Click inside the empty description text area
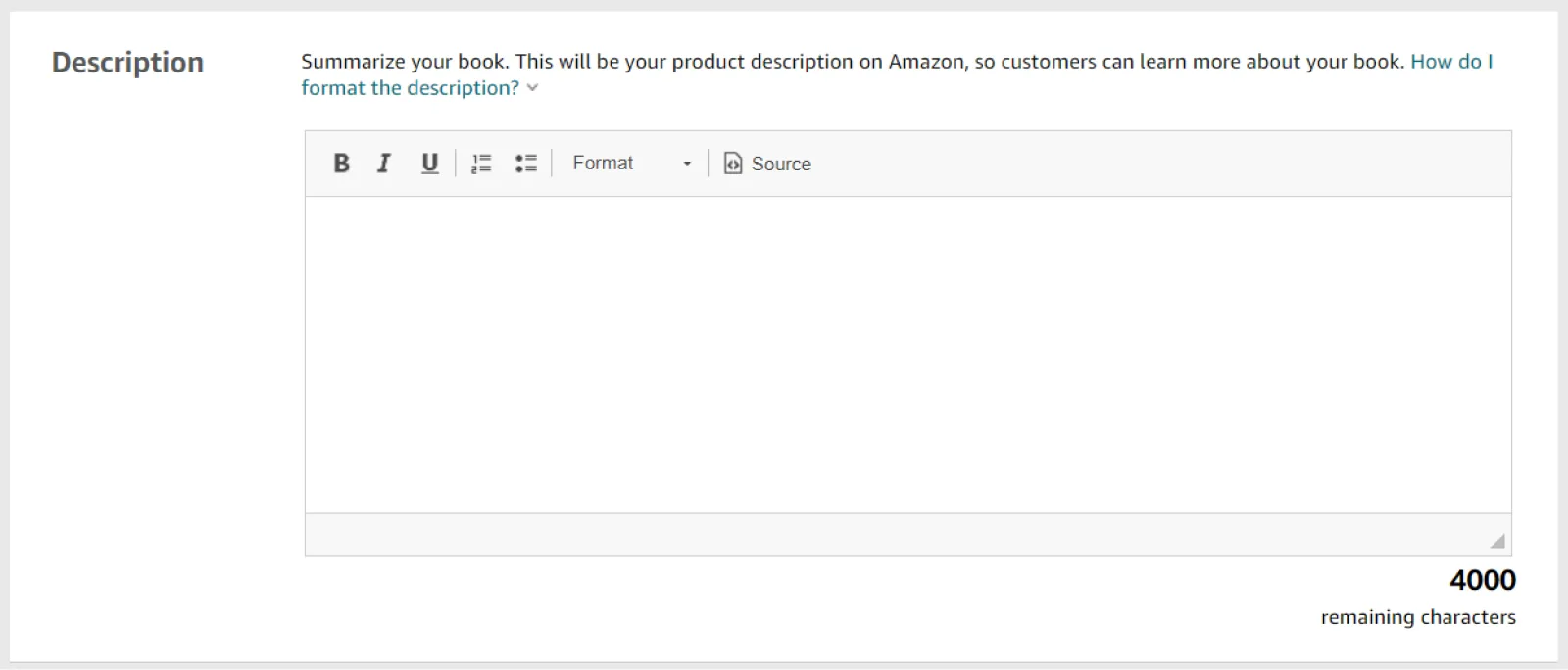 (907, 355)
